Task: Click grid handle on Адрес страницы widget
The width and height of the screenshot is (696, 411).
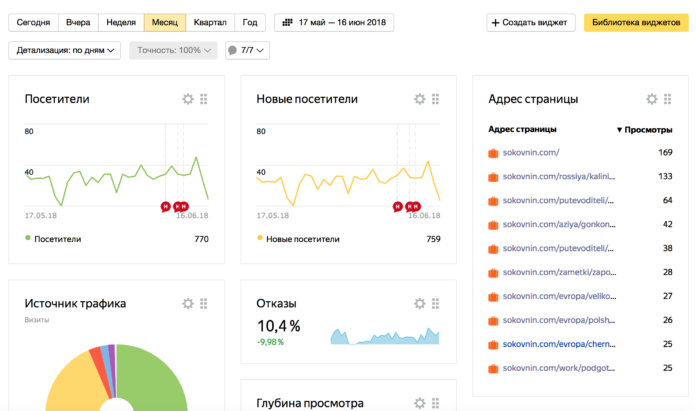Action: 669,99
